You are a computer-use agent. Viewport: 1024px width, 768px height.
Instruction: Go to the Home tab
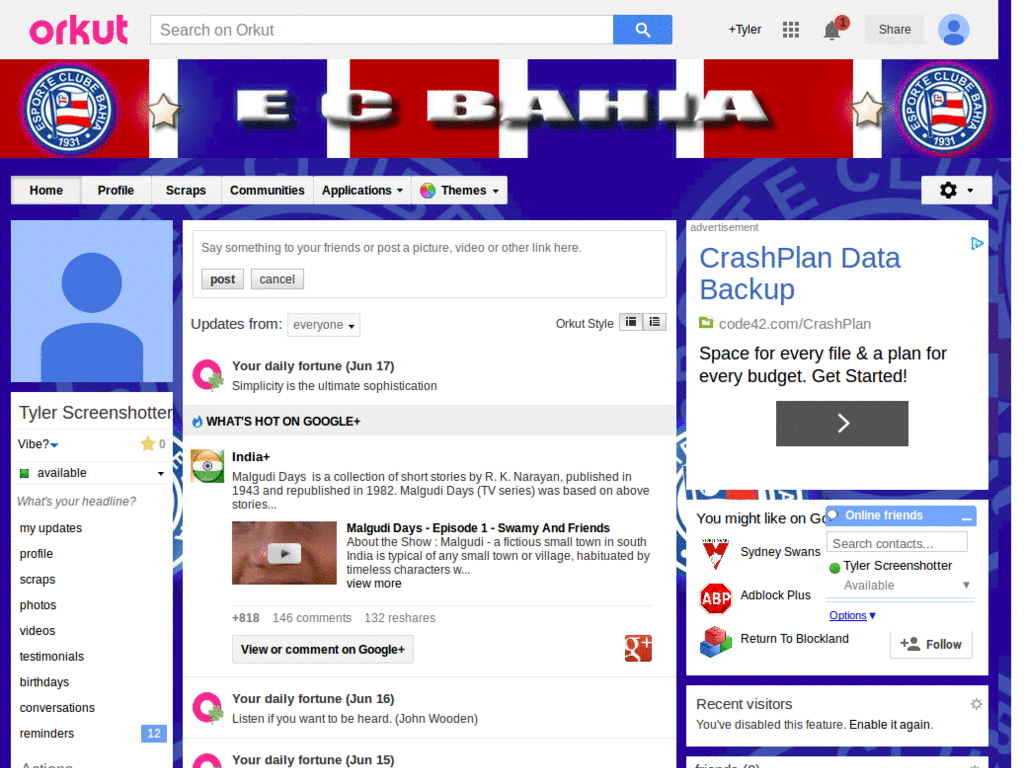(x=46, y=191)
